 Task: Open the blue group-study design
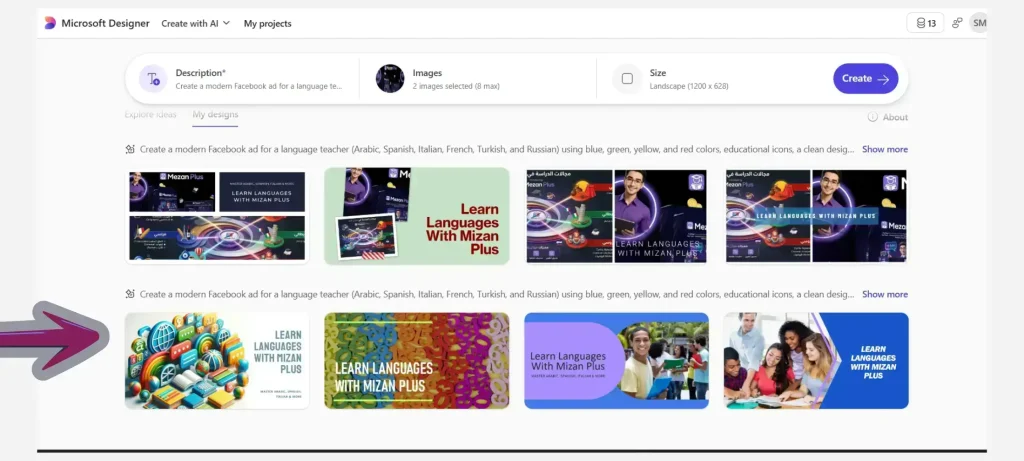(816, 360)
